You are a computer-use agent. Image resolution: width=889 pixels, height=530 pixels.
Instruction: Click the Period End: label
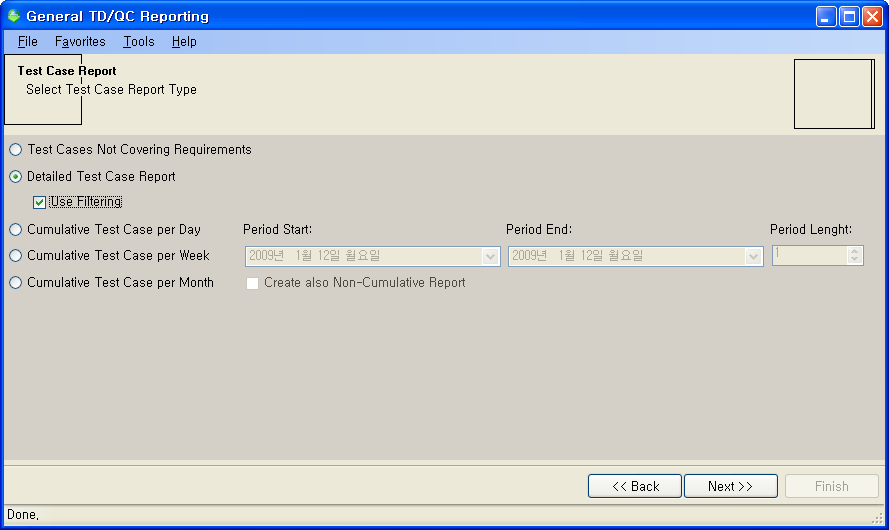pyautogui.click(x=539, y=229)
